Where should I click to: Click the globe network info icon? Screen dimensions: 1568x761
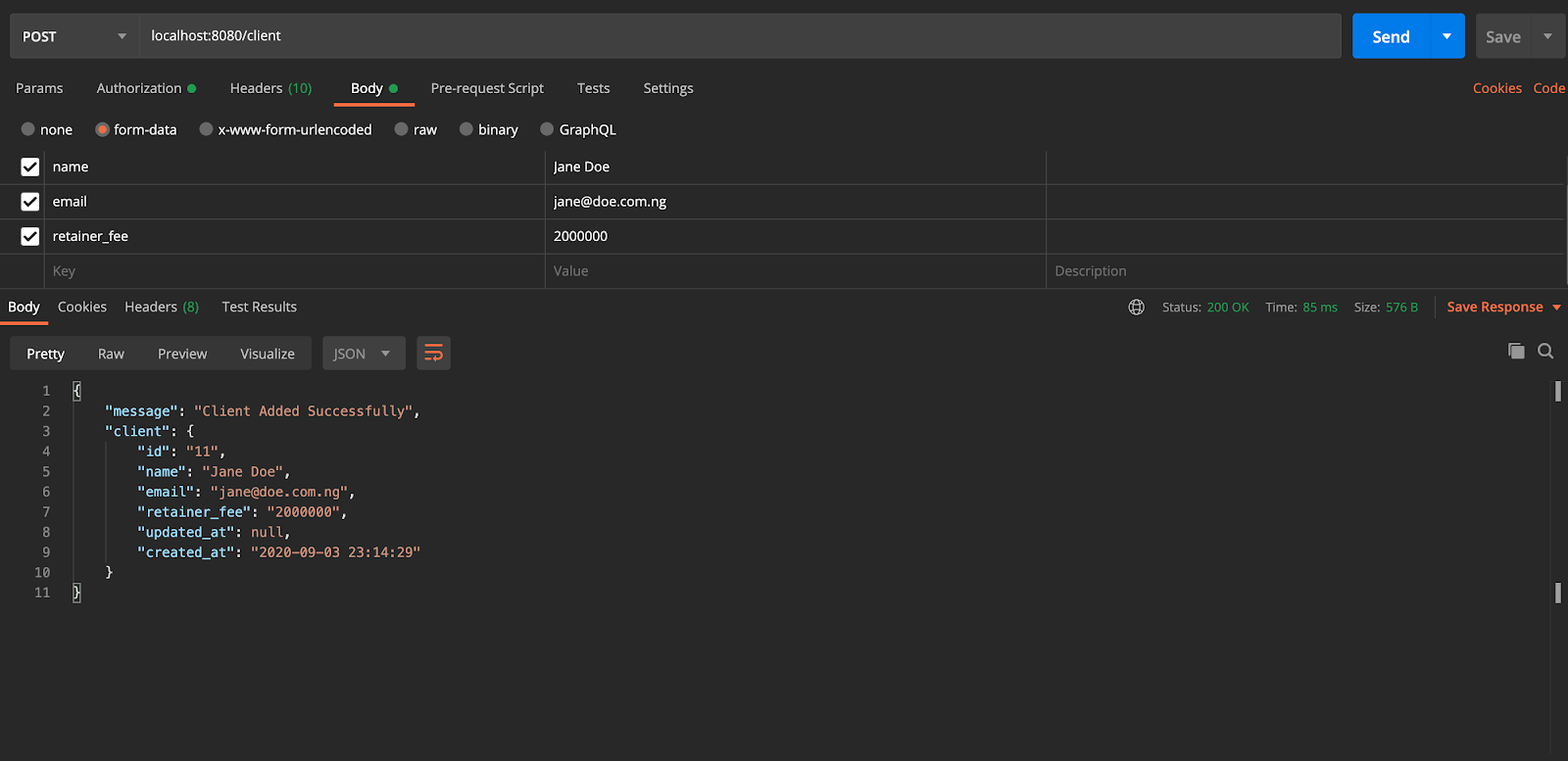1136,308
